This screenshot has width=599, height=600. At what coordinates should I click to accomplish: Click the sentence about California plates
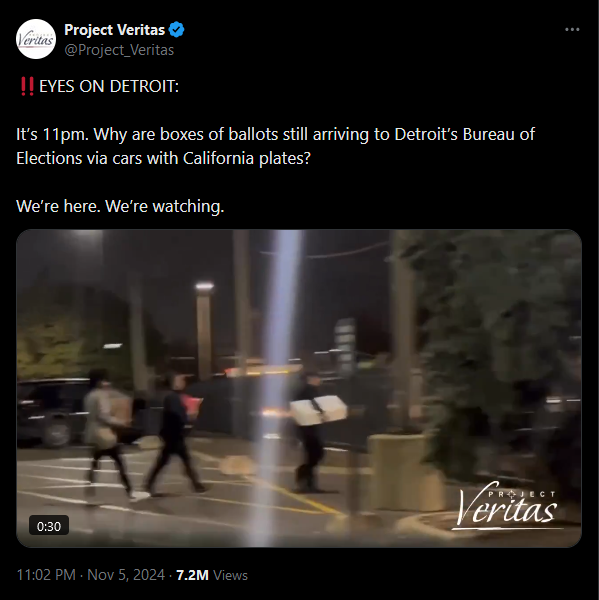tap(275, 146)
